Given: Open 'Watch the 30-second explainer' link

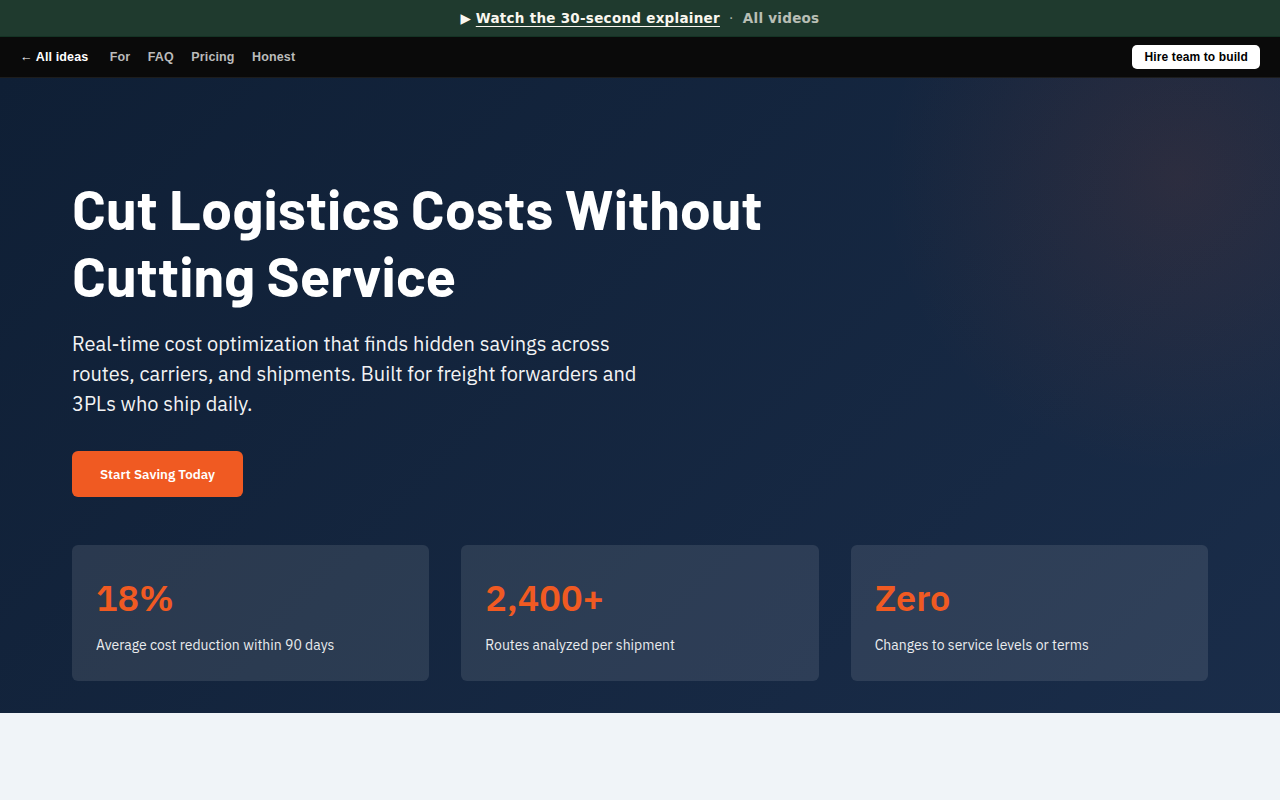Looking at the screenshot, I should 597,18.
